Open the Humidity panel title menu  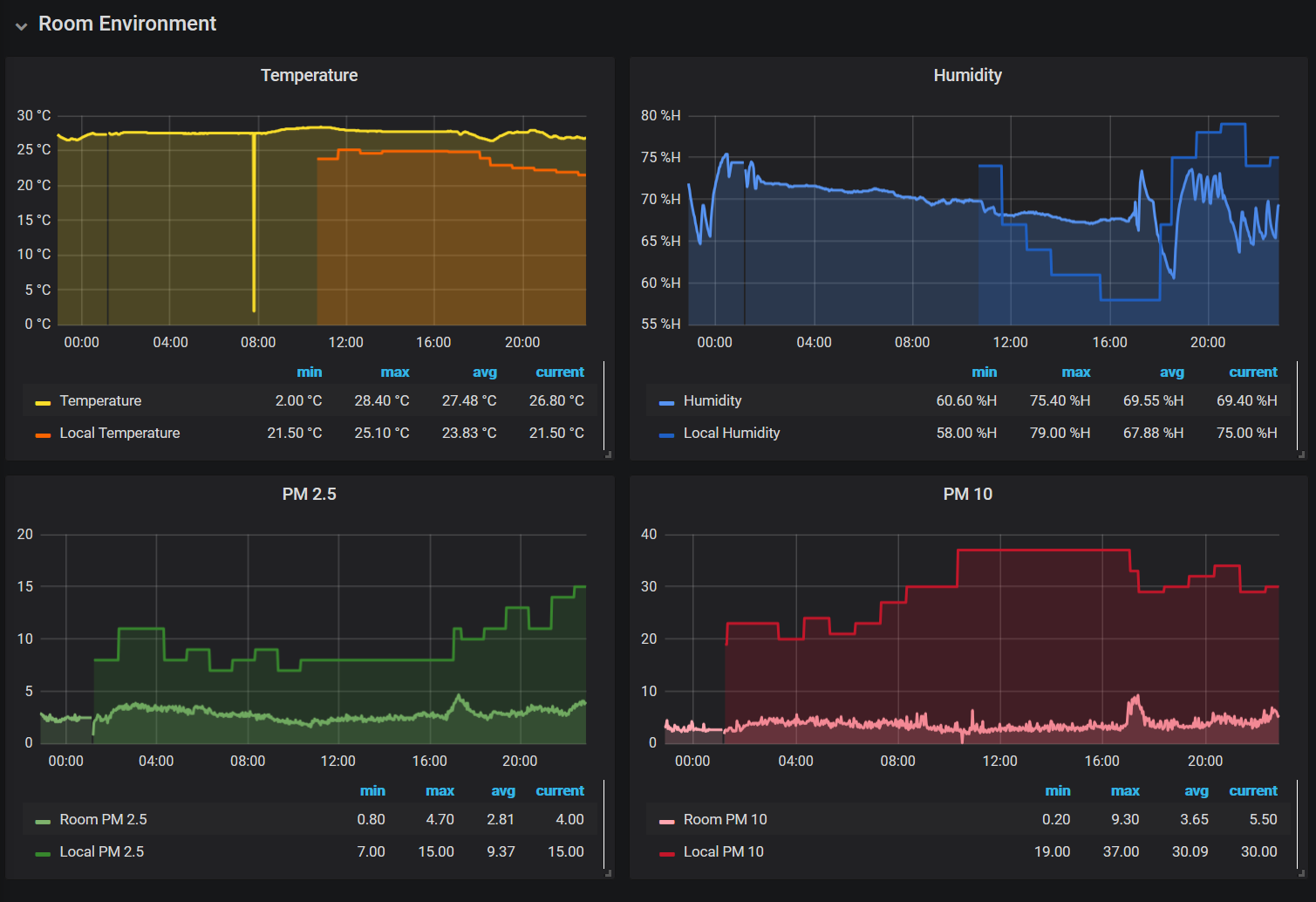click(x=967, y=76)
